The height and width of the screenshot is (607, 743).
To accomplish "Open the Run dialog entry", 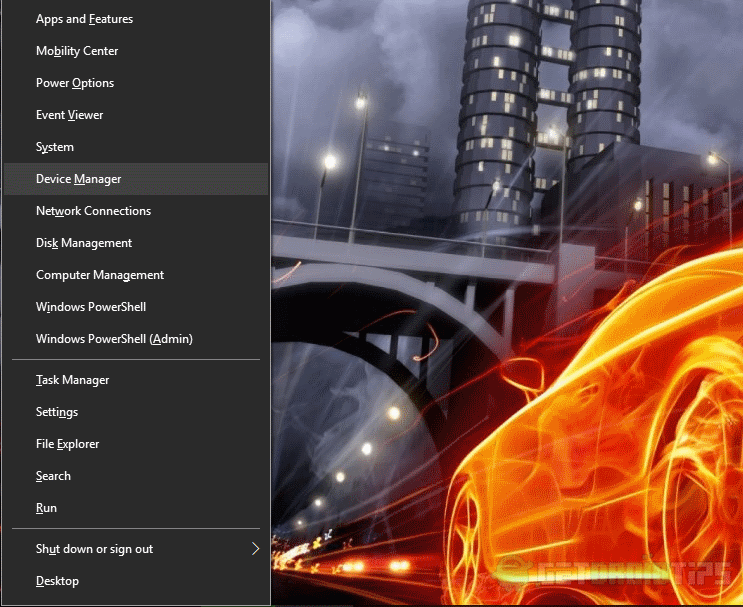I will pyautogui.click(x=136, y=508).
